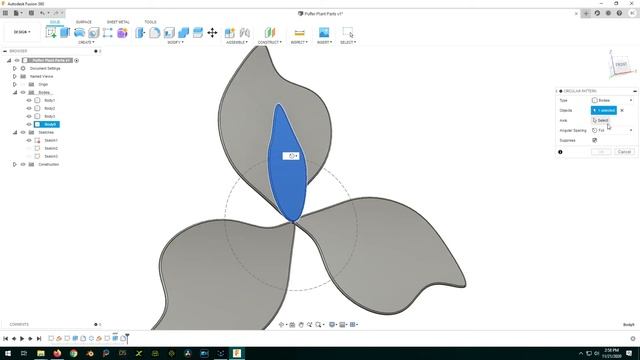Image resolution: width=640 pixels, height=360 pixels.
Task: Open the Windows Start menu
Action: pos(8,353)
